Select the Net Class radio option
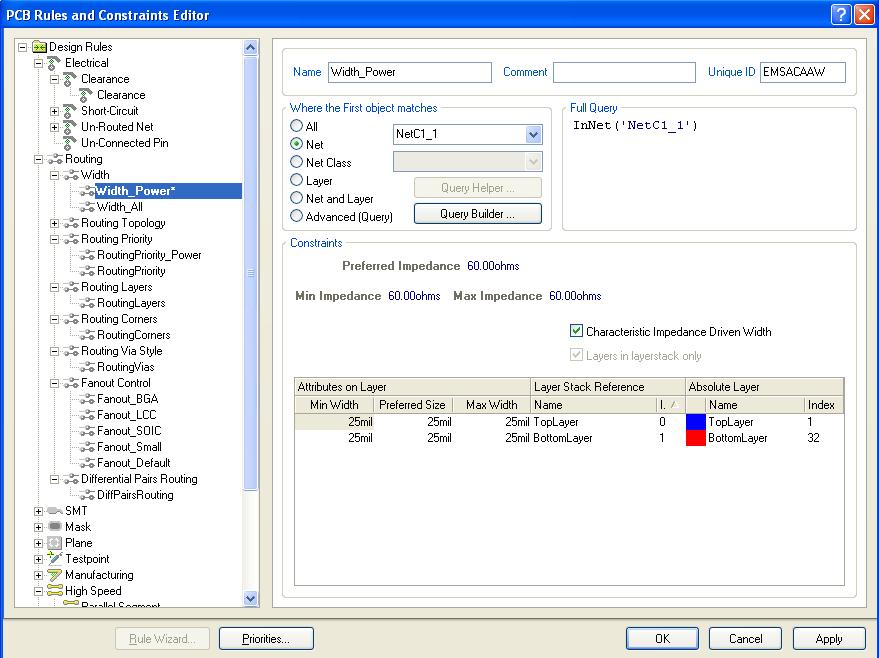 coord(297,162)
